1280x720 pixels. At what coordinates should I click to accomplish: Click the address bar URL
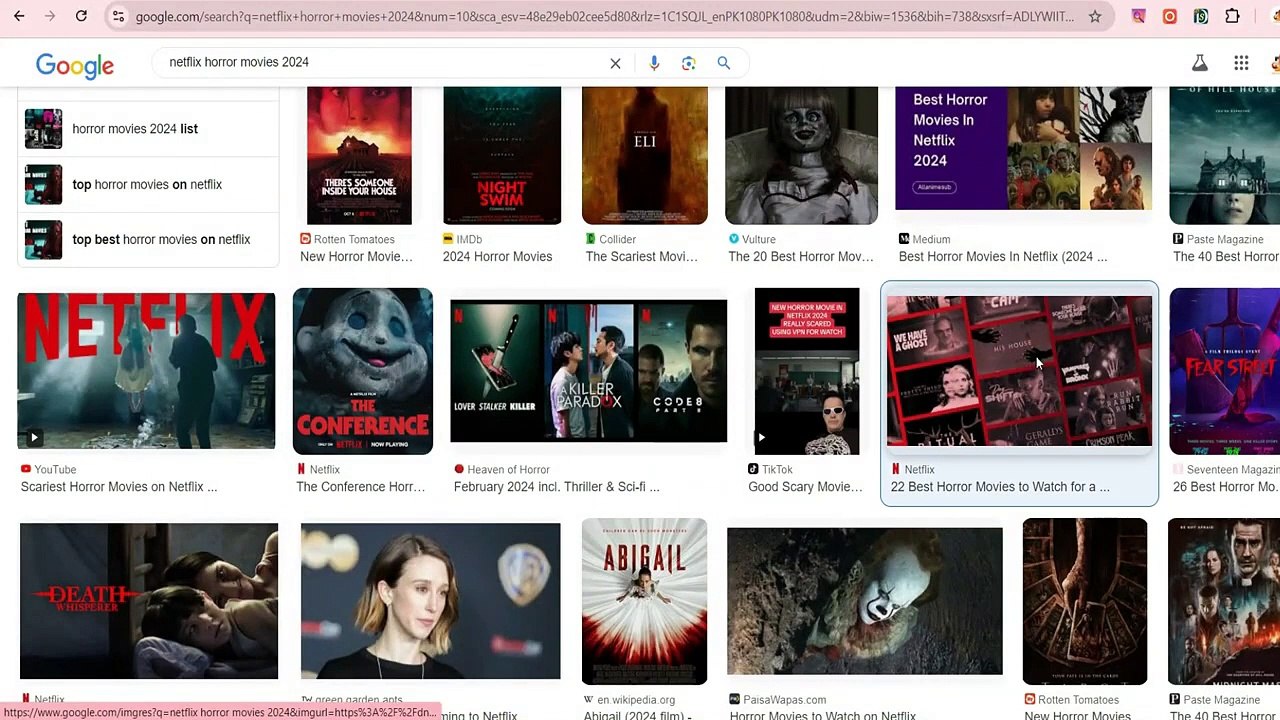[605, 16]
